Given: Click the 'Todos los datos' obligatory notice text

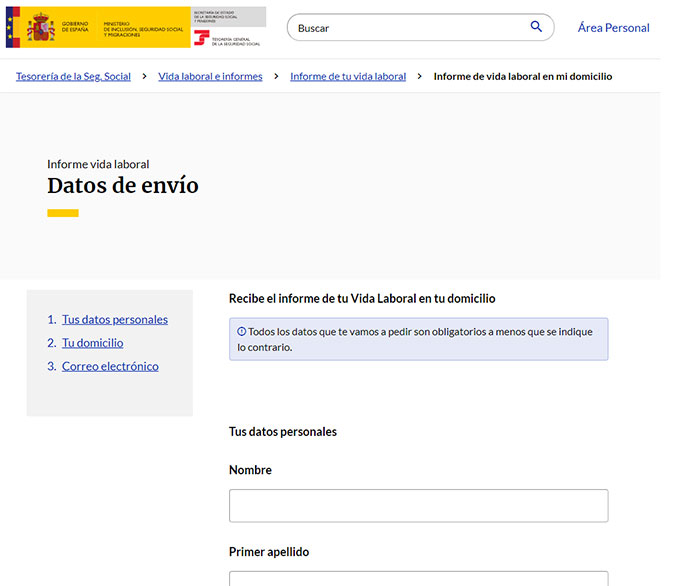Looking at the screenshot, I should [415, 339].
